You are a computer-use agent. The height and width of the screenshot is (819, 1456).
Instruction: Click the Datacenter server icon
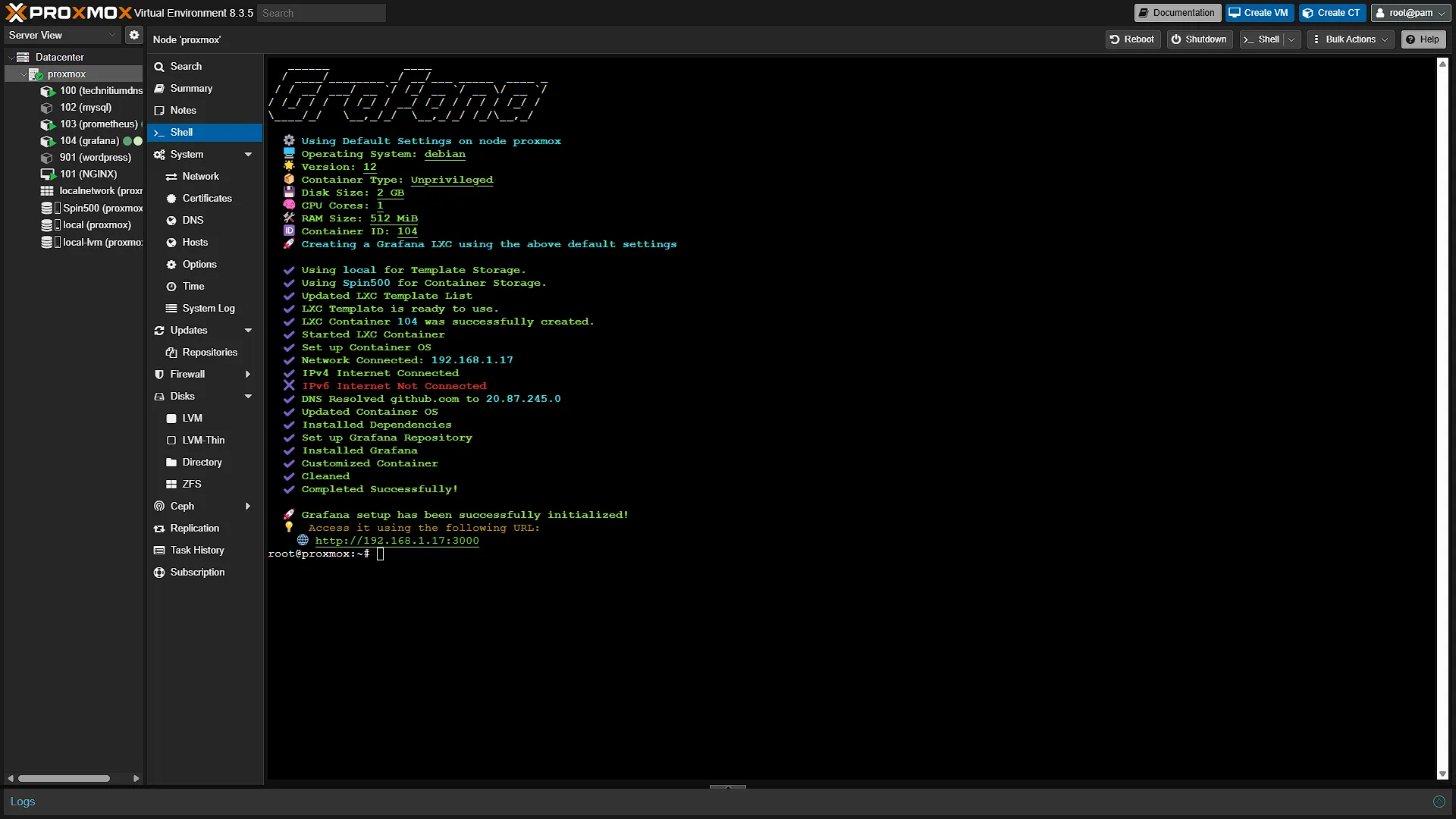coord(24,57)
